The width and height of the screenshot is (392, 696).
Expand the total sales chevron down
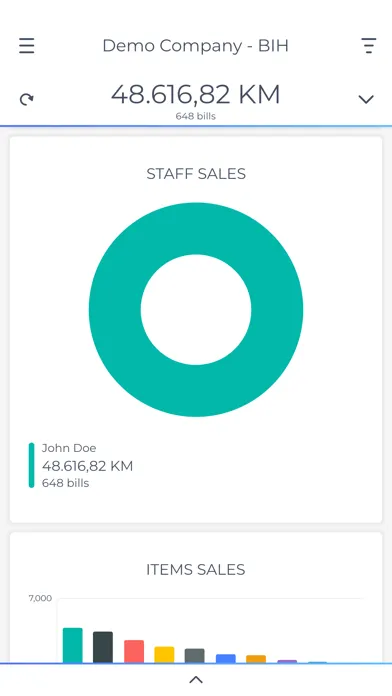click(x=366, y=99)
